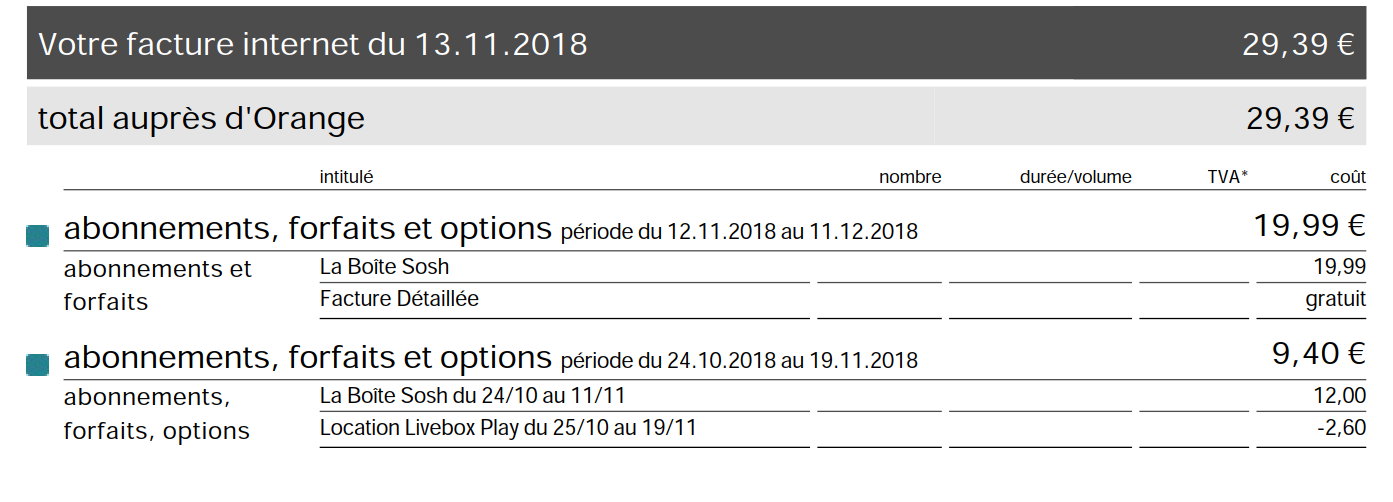The image size is (1393, 502).
Task: Click the teal square beside the 19,99 € section
Action: coord(37,237)
